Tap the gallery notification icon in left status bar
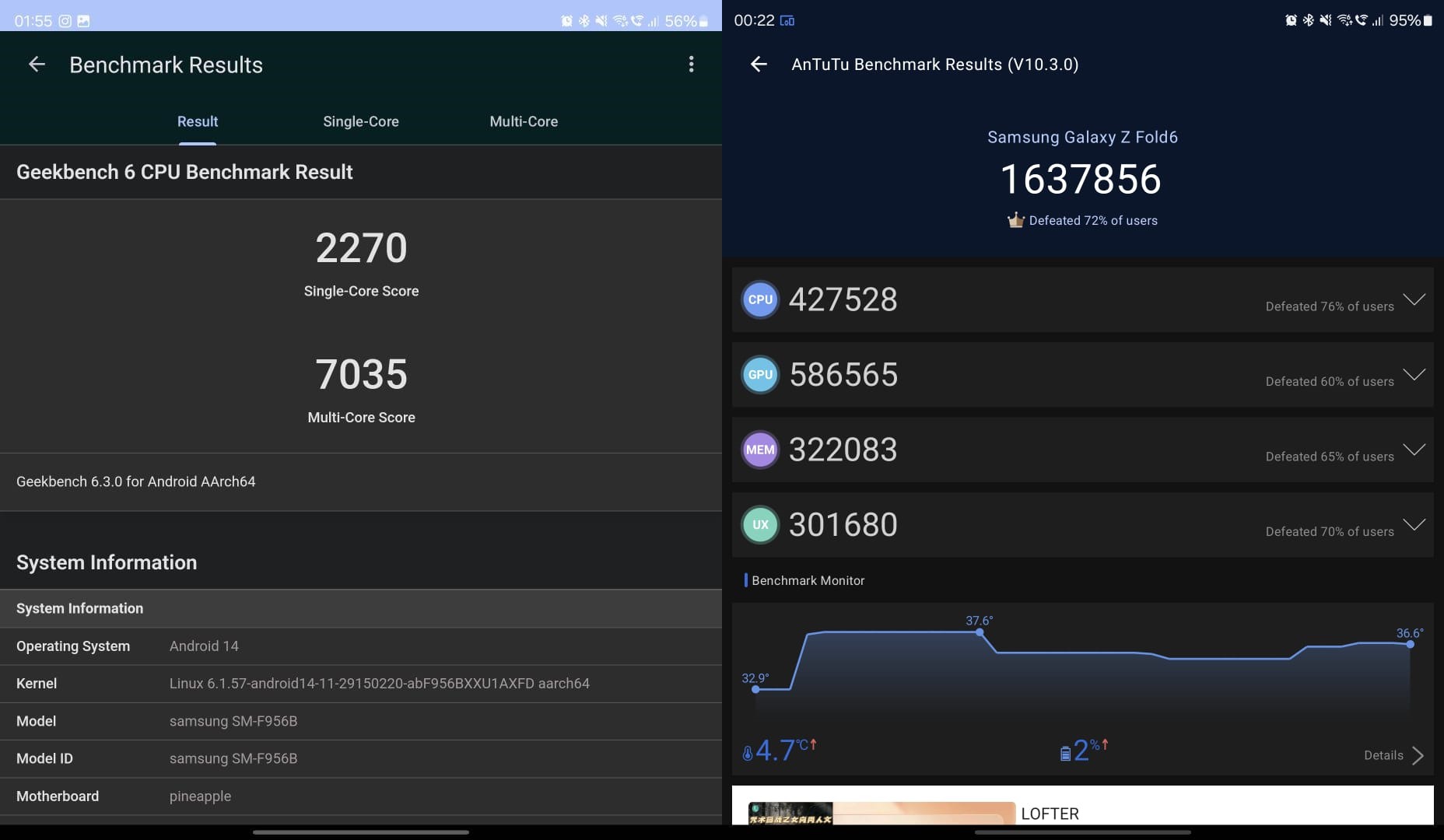The height and width of the screenshot is (840, 1444). [x=83, y=21]
